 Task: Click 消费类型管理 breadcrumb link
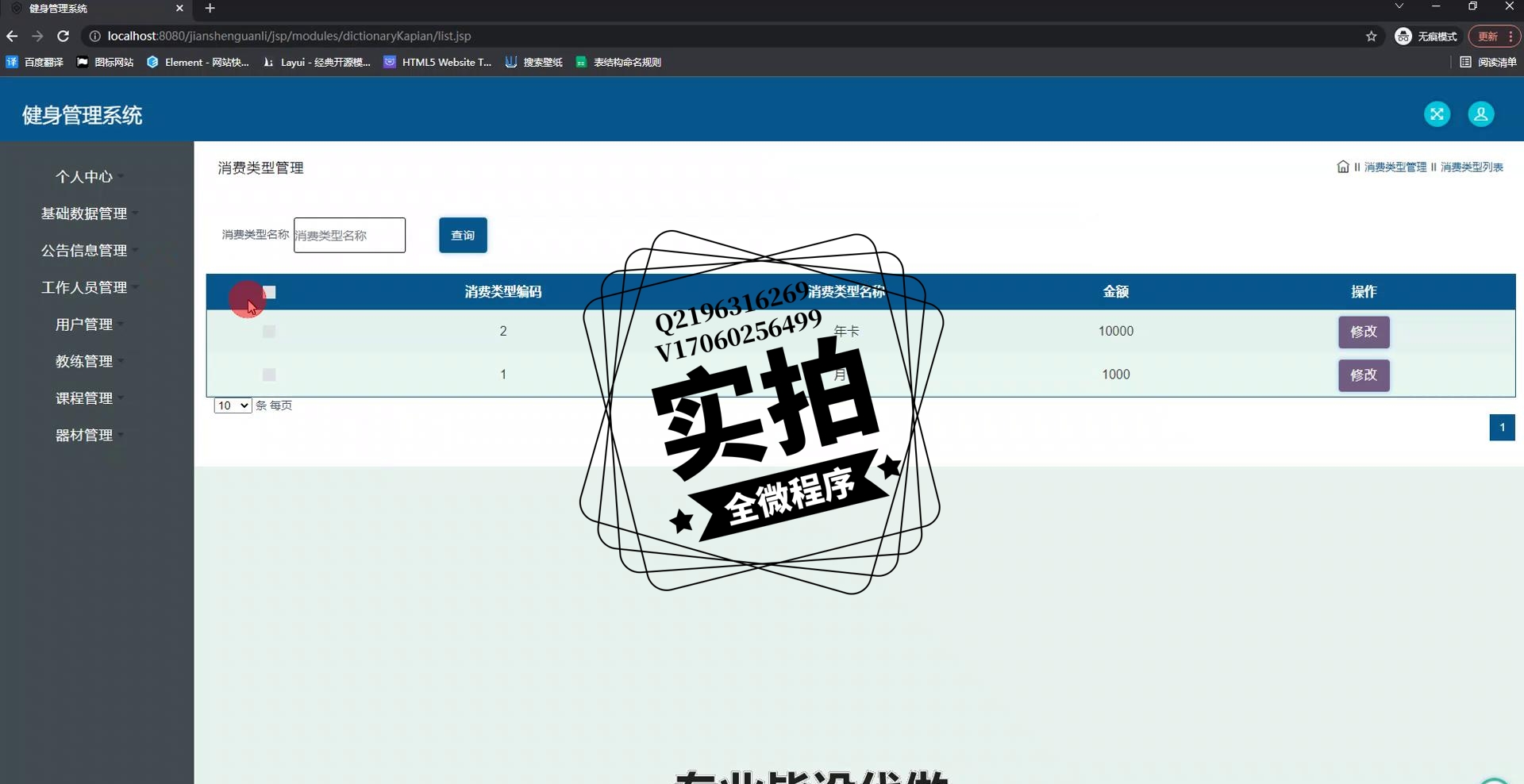click(1395, 167)
